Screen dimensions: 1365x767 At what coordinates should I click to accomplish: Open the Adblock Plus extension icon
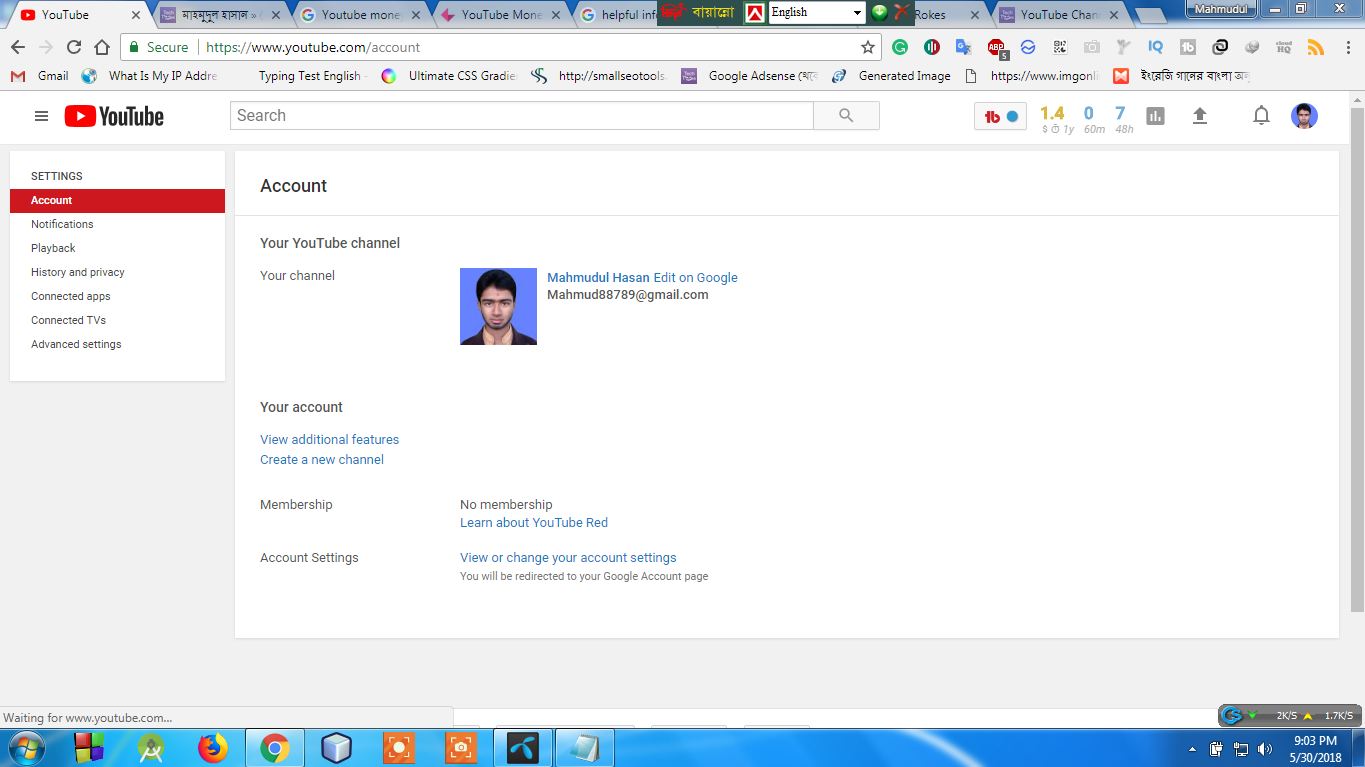click(996, 47)
